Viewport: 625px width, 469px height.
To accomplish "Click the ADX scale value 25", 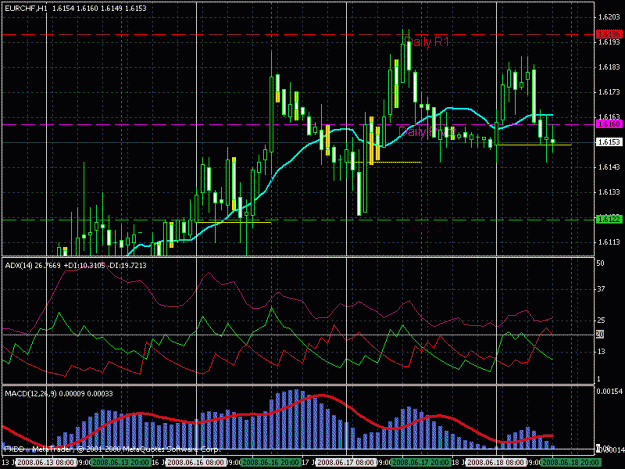I will pos(600,320).
